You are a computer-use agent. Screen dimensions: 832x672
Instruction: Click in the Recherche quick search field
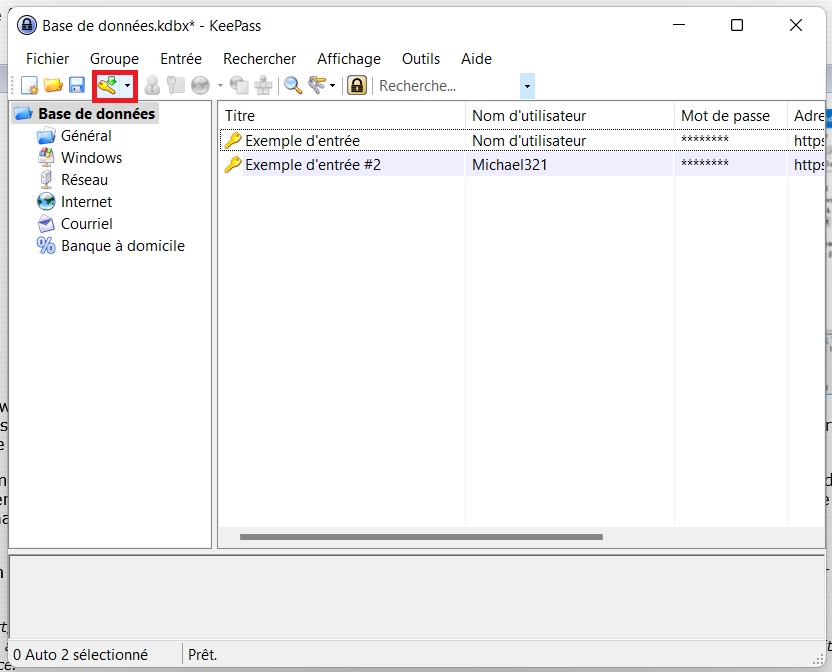(445, 86)
